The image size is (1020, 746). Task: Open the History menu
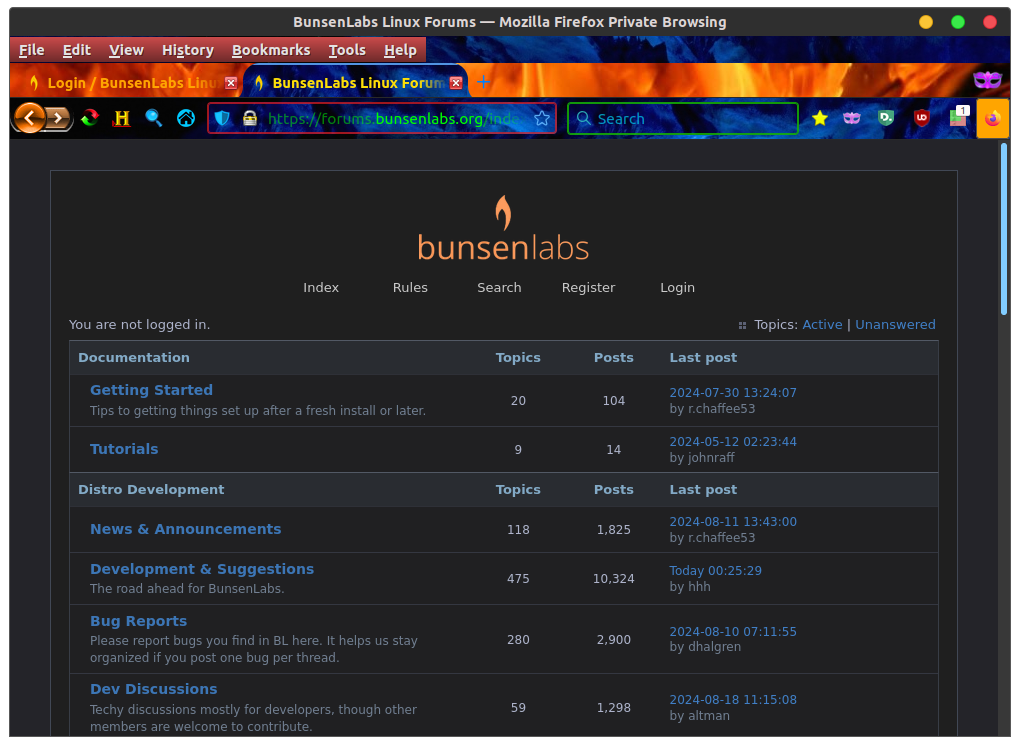pos(188,50)
